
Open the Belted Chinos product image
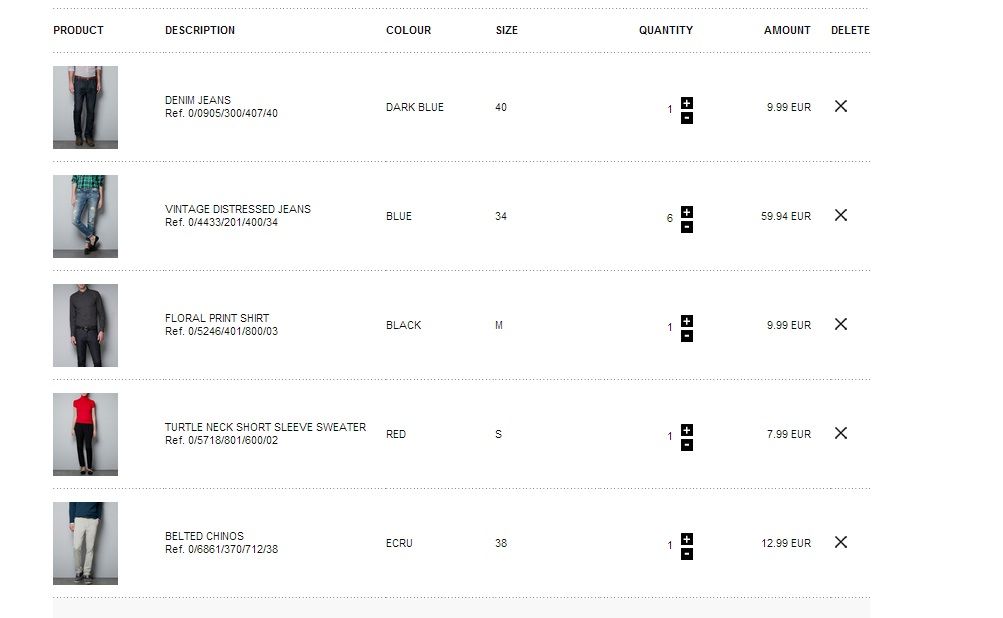click(85, 543)
